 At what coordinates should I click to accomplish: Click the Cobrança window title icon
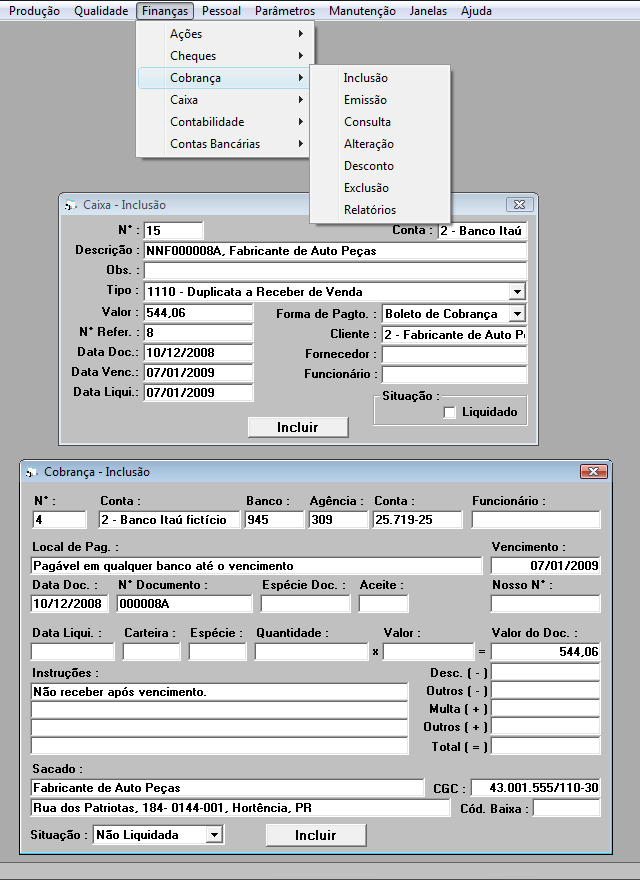32,472
